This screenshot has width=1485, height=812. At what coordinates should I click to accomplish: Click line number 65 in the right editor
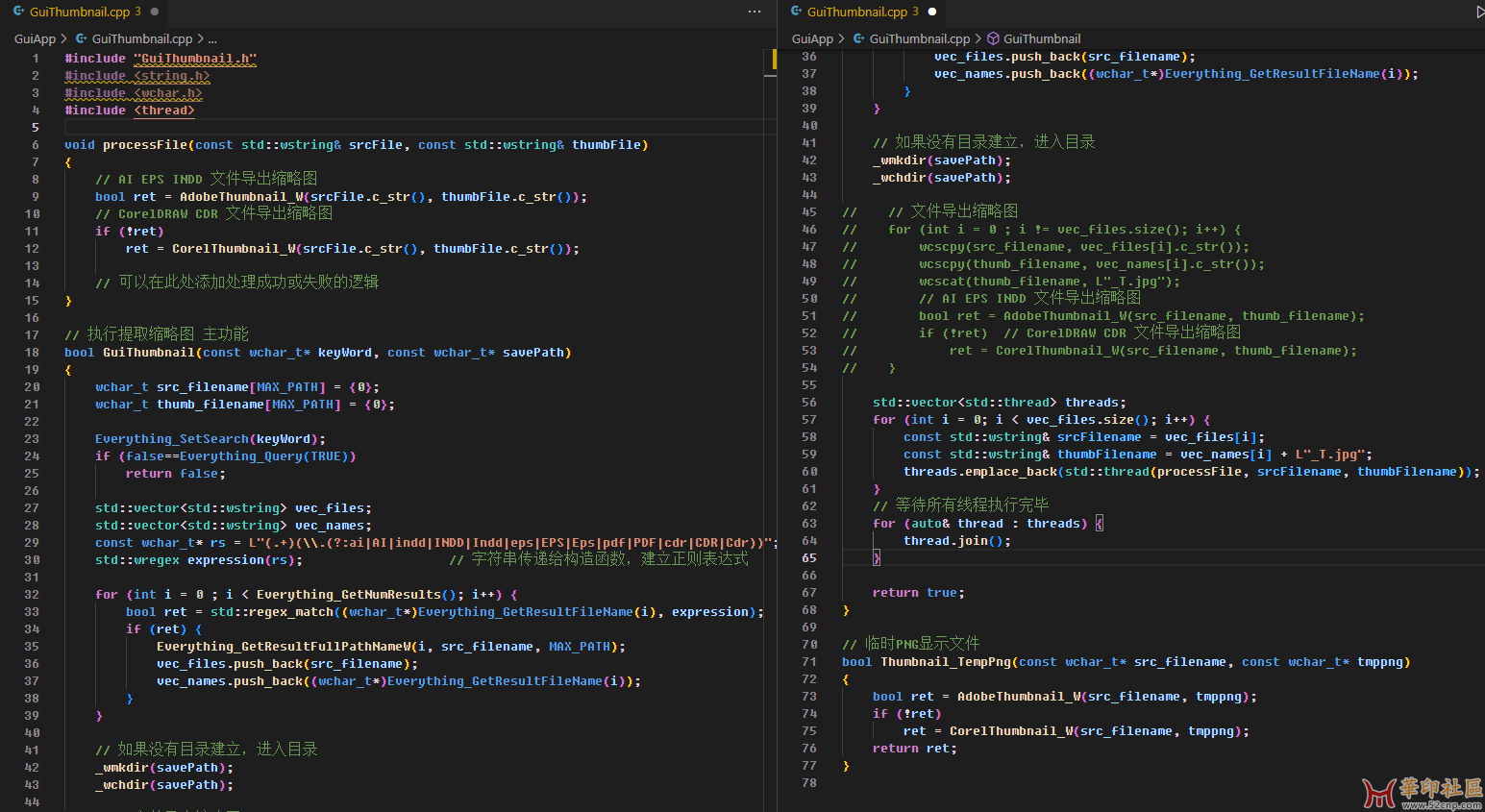click(809, 558)
